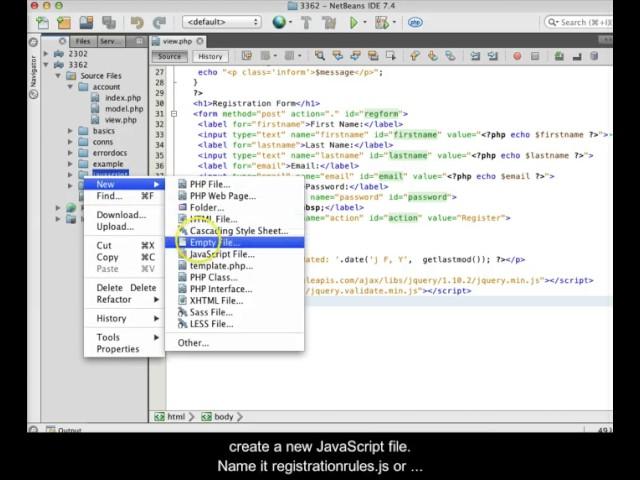The width and height of the screenshot is (640, 480).
Task: Collapse the Source Files node
Action: [58, 76]
